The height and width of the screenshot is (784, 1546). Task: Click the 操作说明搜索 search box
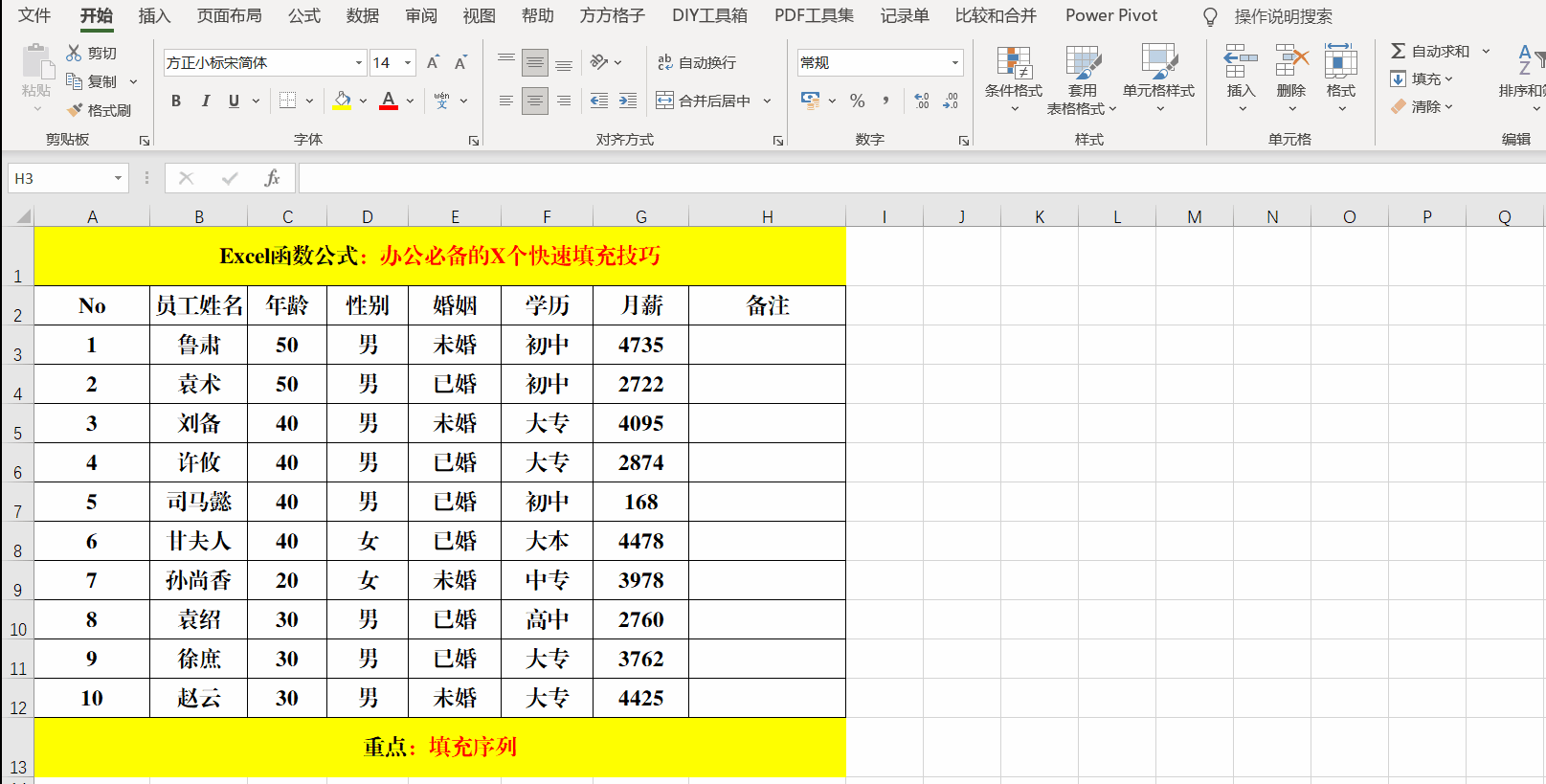click(x=1283, y=16)
